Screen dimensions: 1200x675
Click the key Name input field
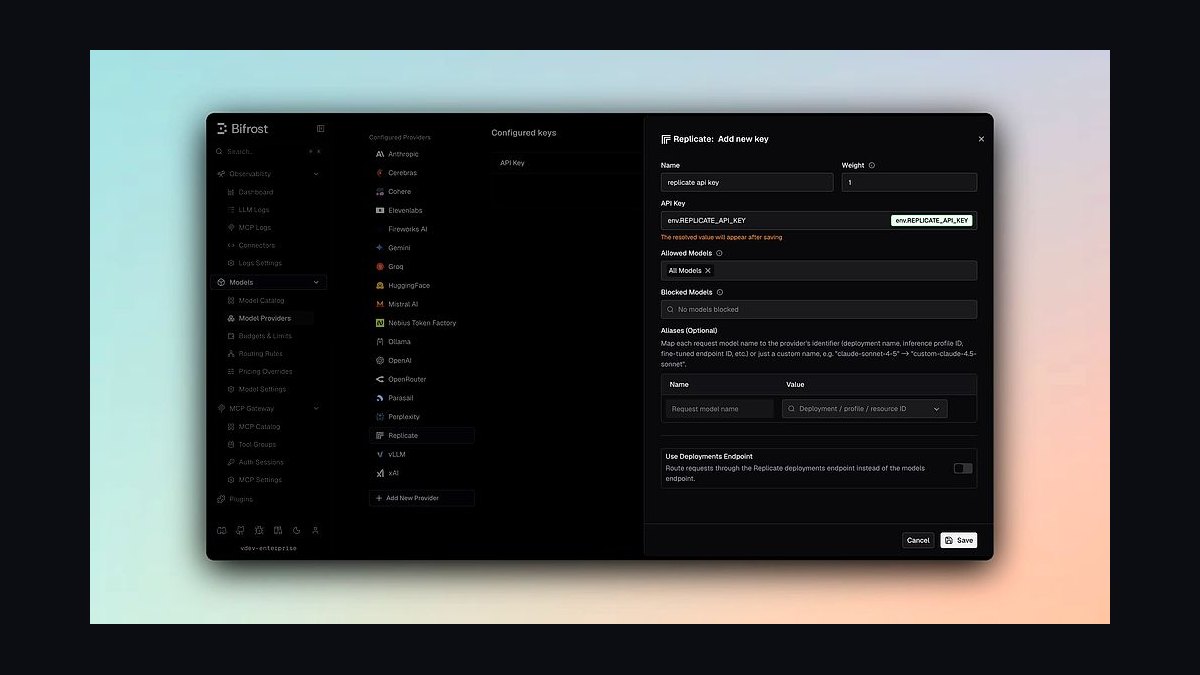747,183
